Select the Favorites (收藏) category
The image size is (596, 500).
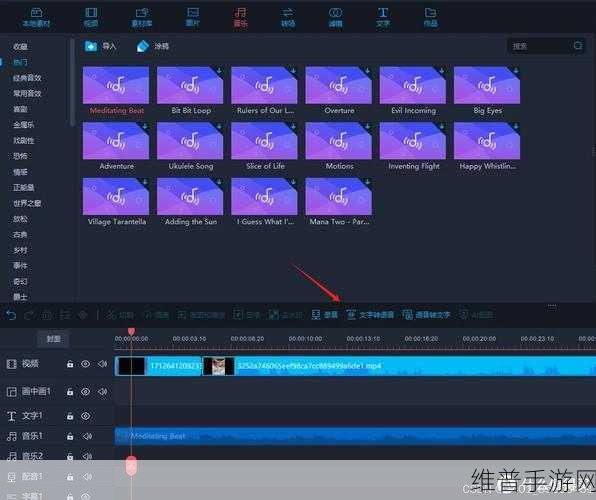(20, 46)
